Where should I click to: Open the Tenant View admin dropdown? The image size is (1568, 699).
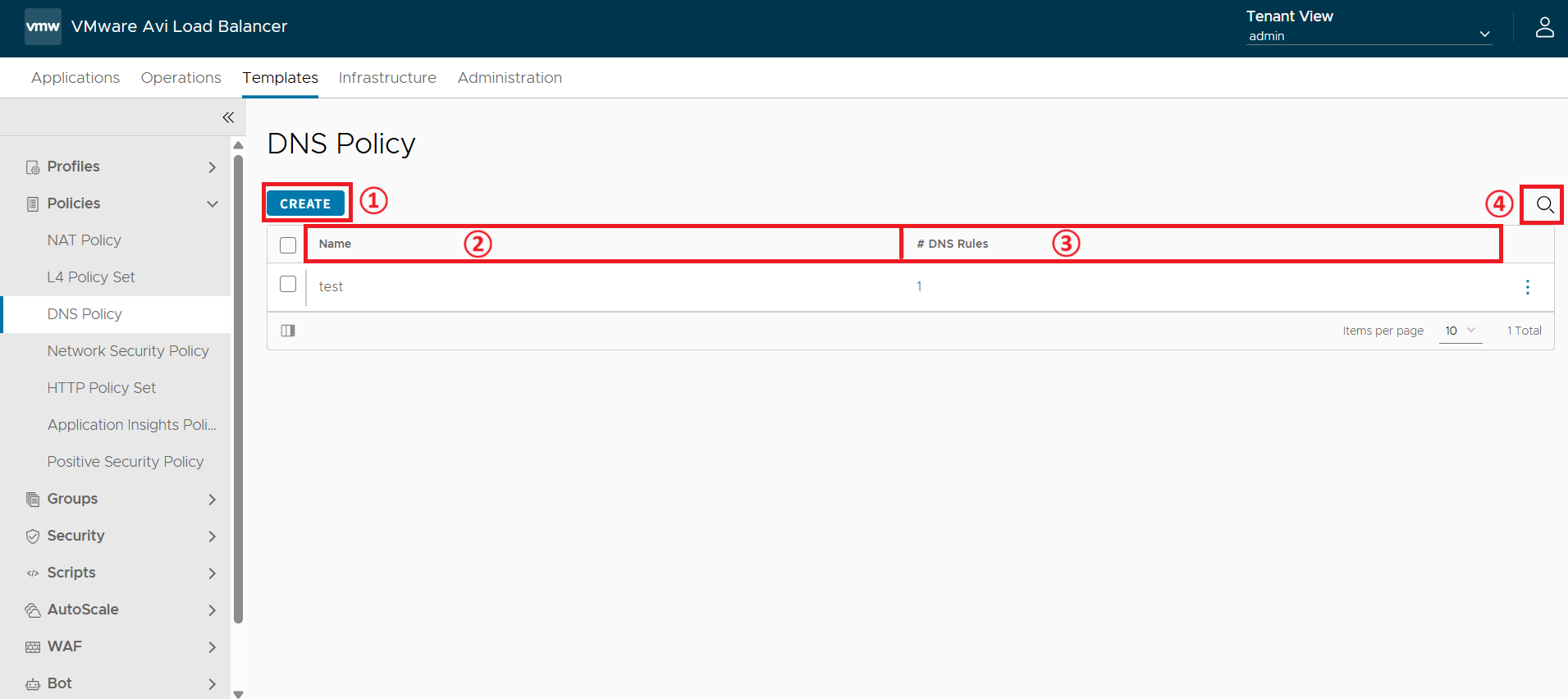pyautogui.click(x=1369, y=35)
